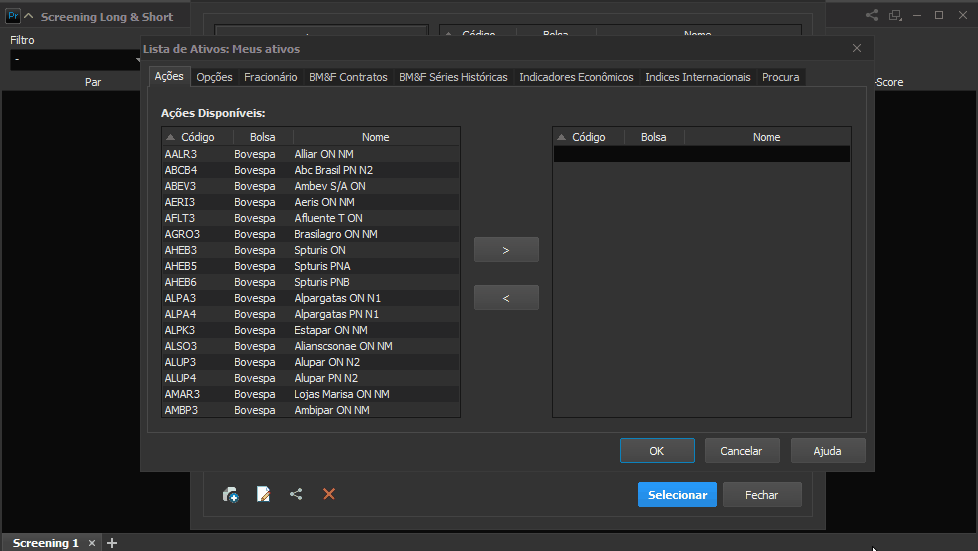Open the Procura tab

(x=780, y=77)
